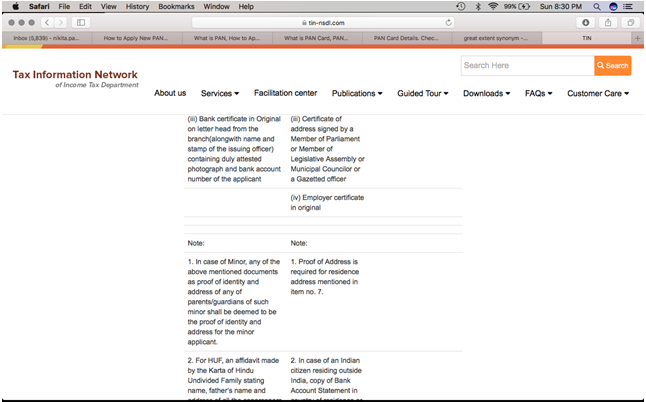
Task: Expand the Customer Care dropdown
Action: (x=598, y=93)
